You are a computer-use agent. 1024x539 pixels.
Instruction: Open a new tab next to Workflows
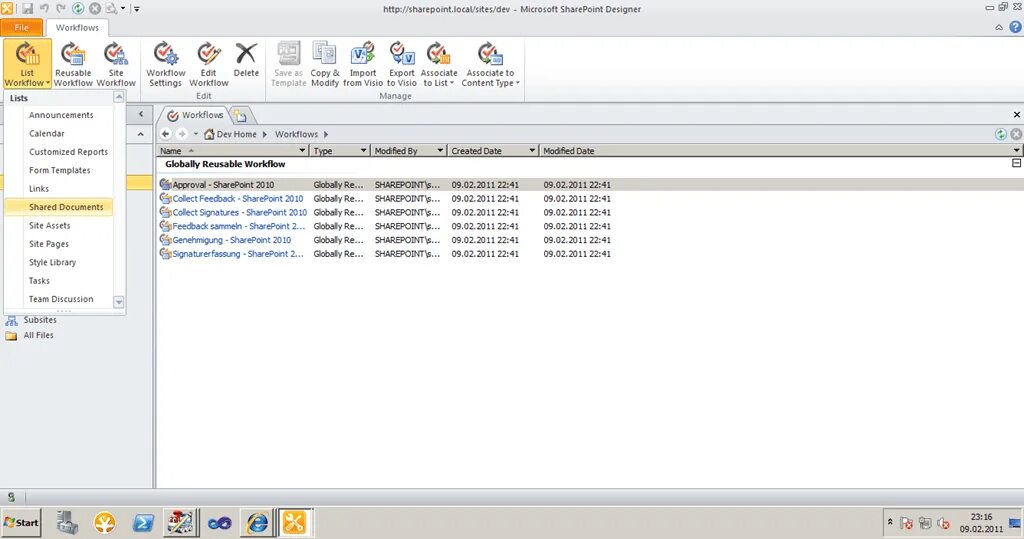pyautogui.click(x=241, y=116)
